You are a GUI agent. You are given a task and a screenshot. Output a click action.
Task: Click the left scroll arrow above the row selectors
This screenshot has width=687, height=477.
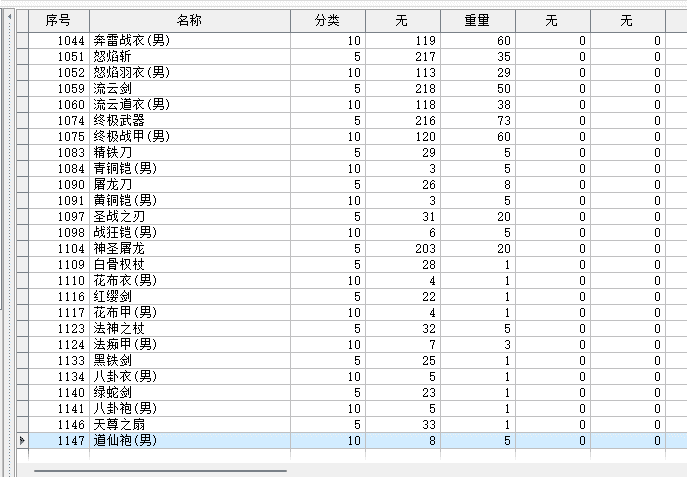click(9, 17)
